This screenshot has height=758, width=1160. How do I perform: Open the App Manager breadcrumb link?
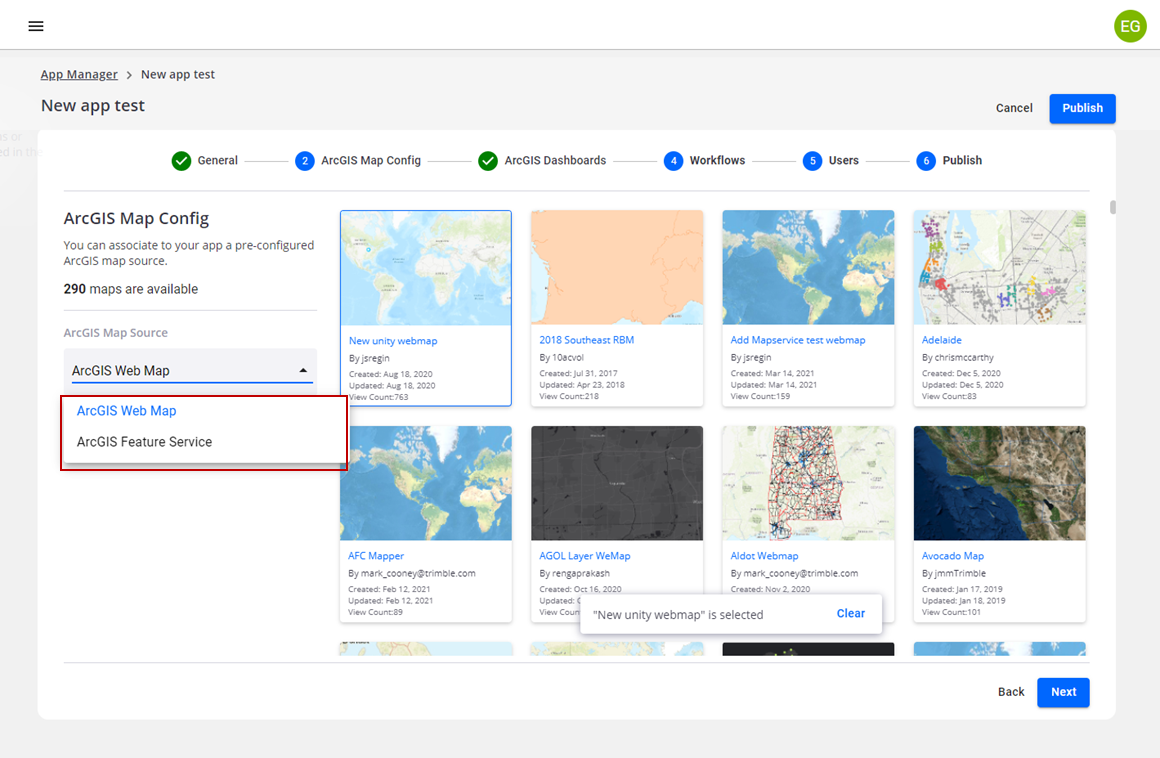79,75
